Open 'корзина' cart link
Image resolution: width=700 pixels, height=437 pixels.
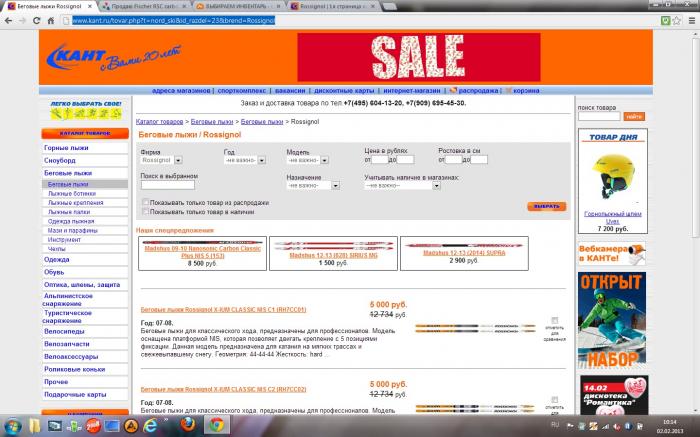tap(526, 91)
